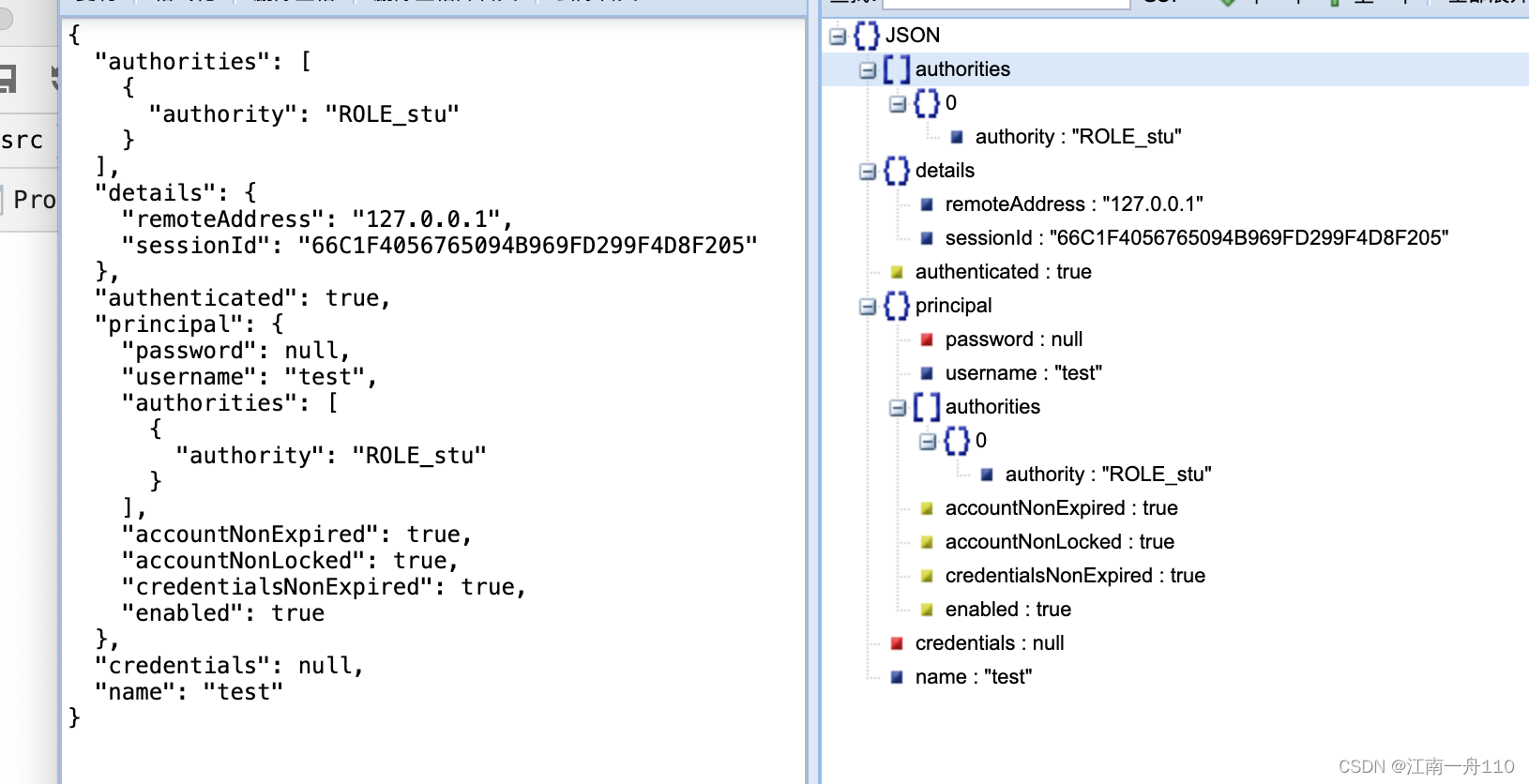1529x784 pixels.
Task: Click "accountNonLocked": true line in JSON text
Action: [x=290, y=561]
